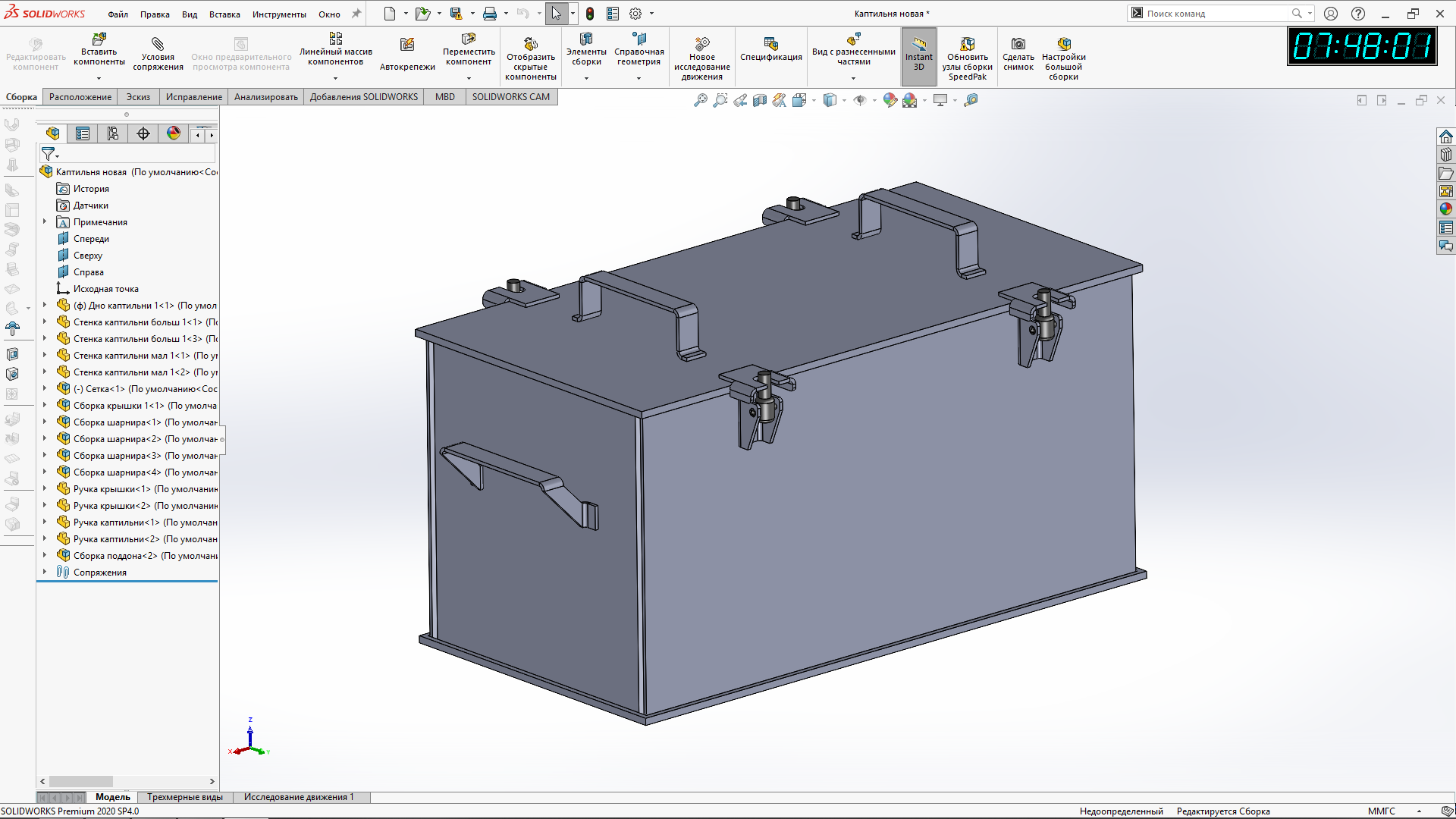Expand Сопряжения mates folder
1456x819 pixels.
point(45,572)
